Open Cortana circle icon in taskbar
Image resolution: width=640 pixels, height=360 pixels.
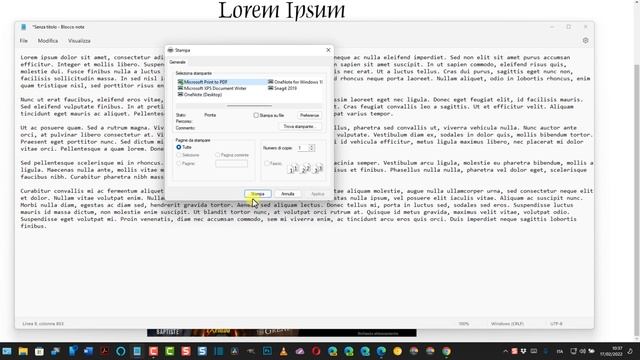pyautogui.click(x=121, y=351)
